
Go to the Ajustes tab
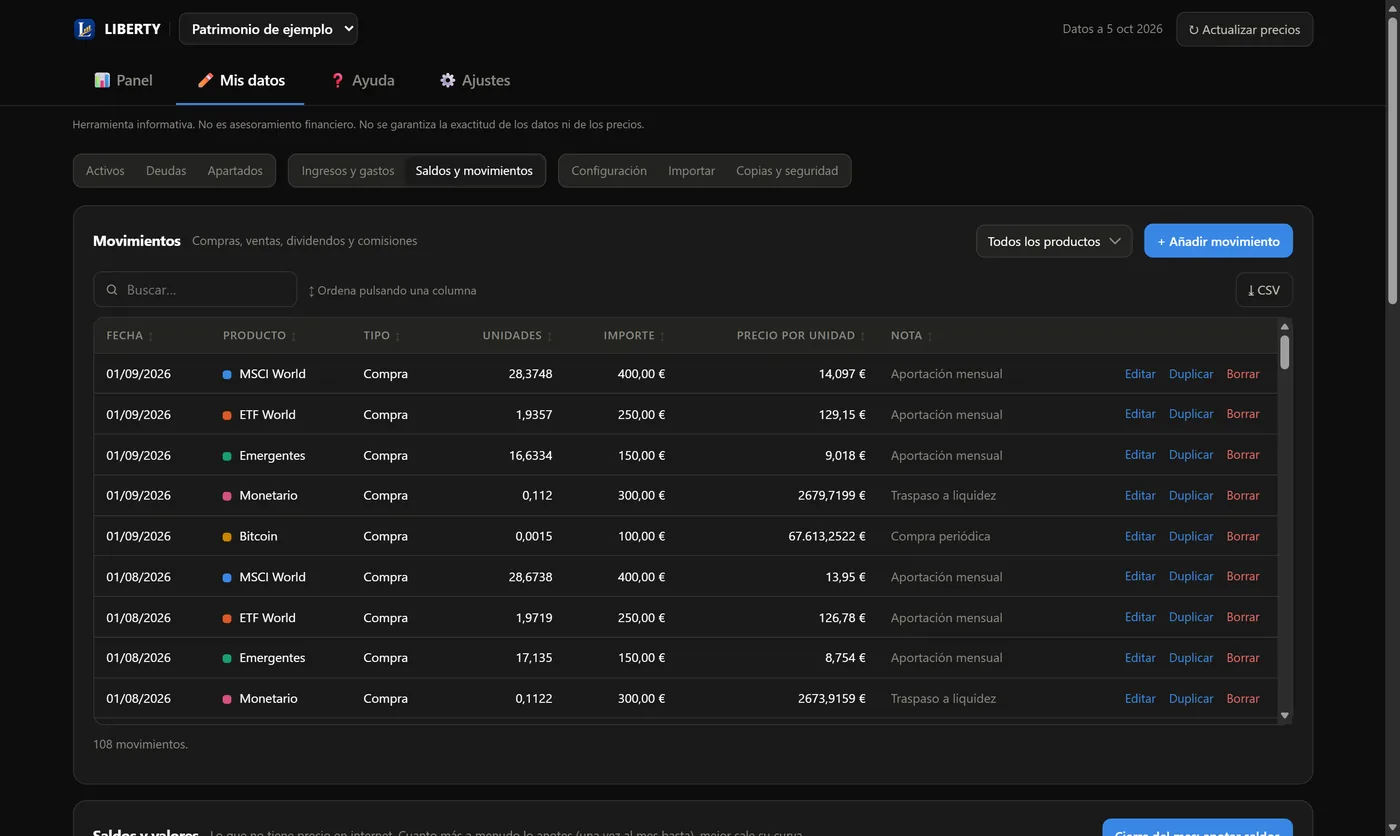pos(475,80)
